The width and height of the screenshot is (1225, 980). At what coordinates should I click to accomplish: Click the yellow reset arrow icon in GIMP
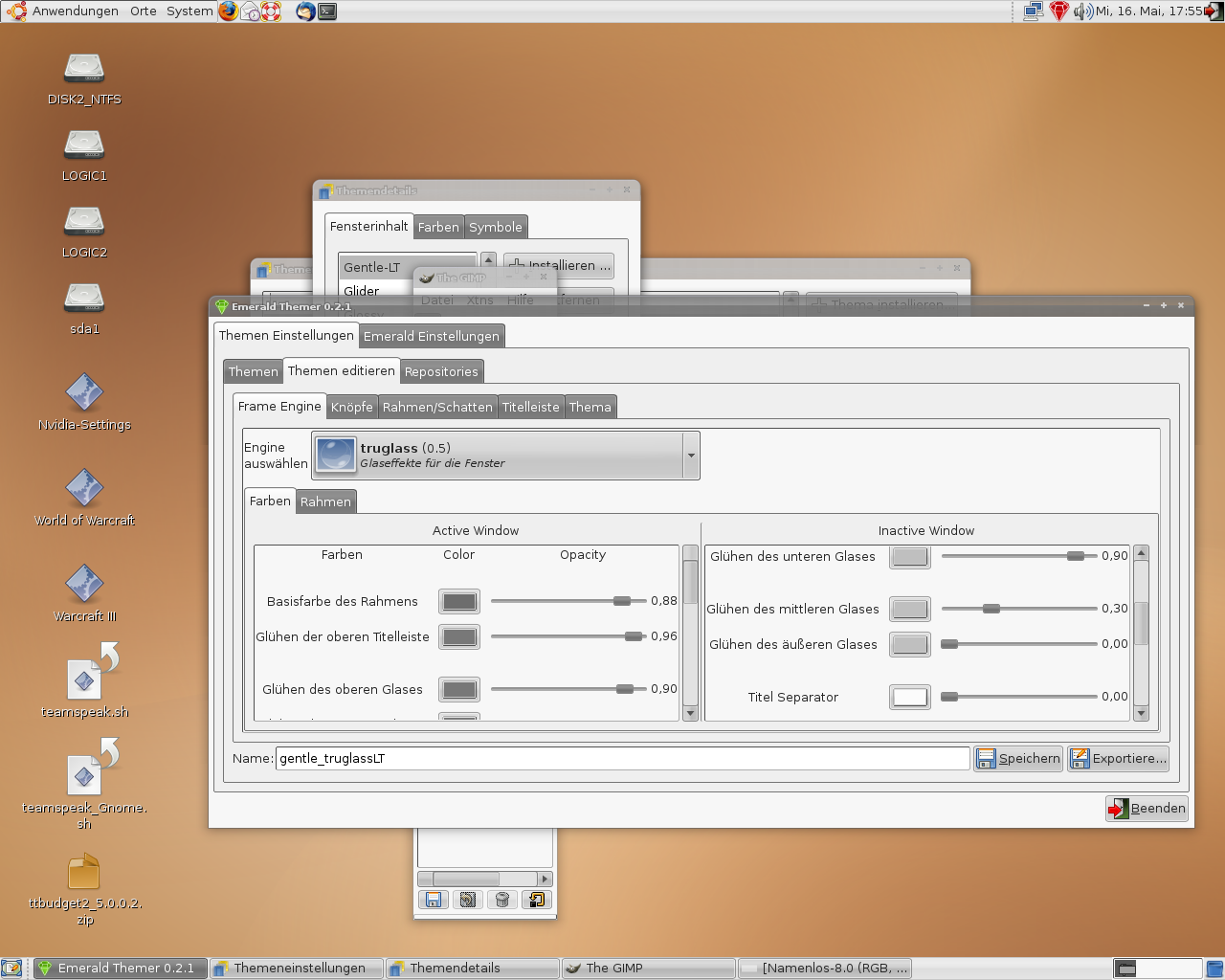point(537,900)
